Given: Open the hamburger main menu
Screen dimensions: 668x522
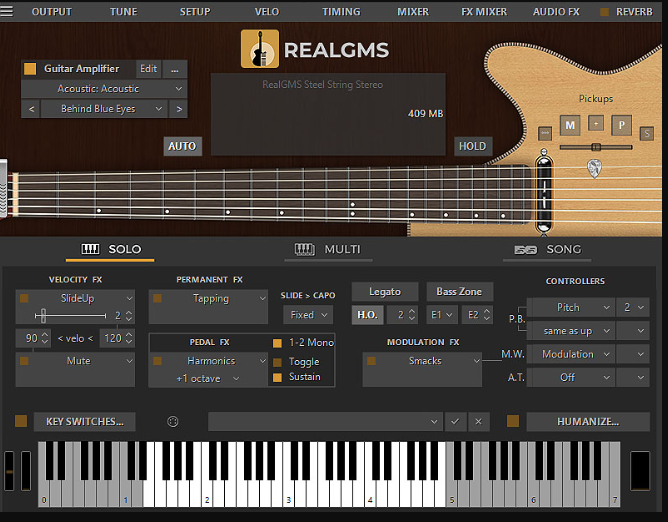Looking at the screenshot, I should (x=6, y=11).
